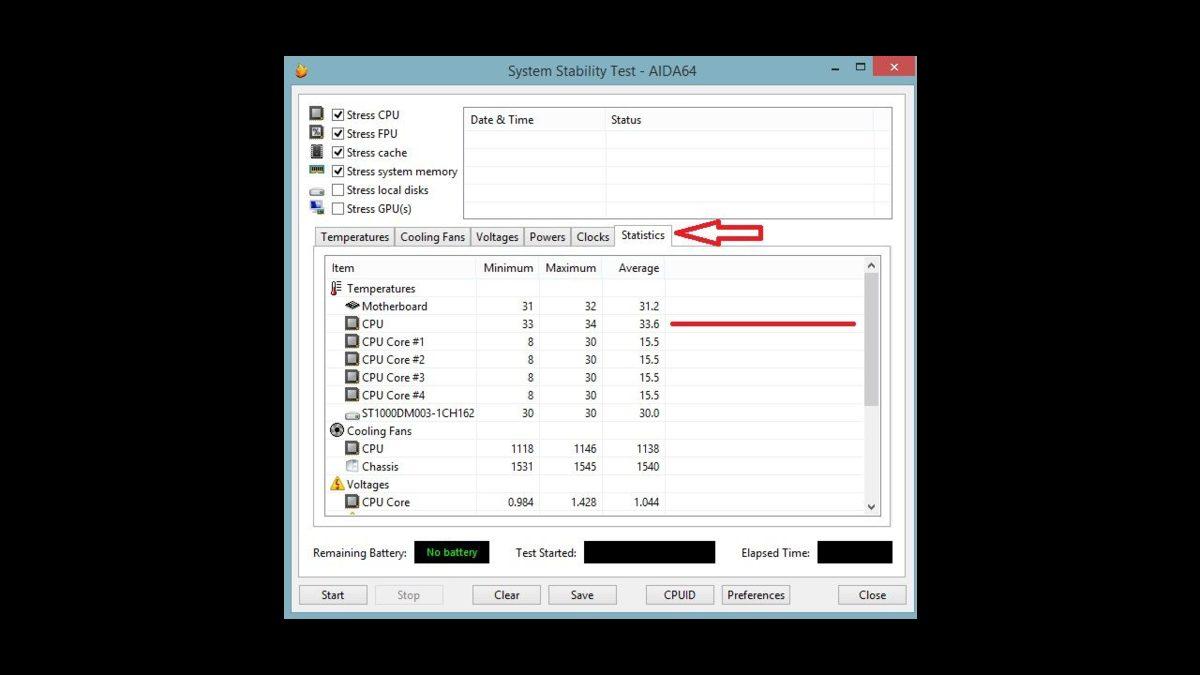Click the AIDA64 flame icon in title bar
Screen dimensions: 1200x675
click(302, 70)
